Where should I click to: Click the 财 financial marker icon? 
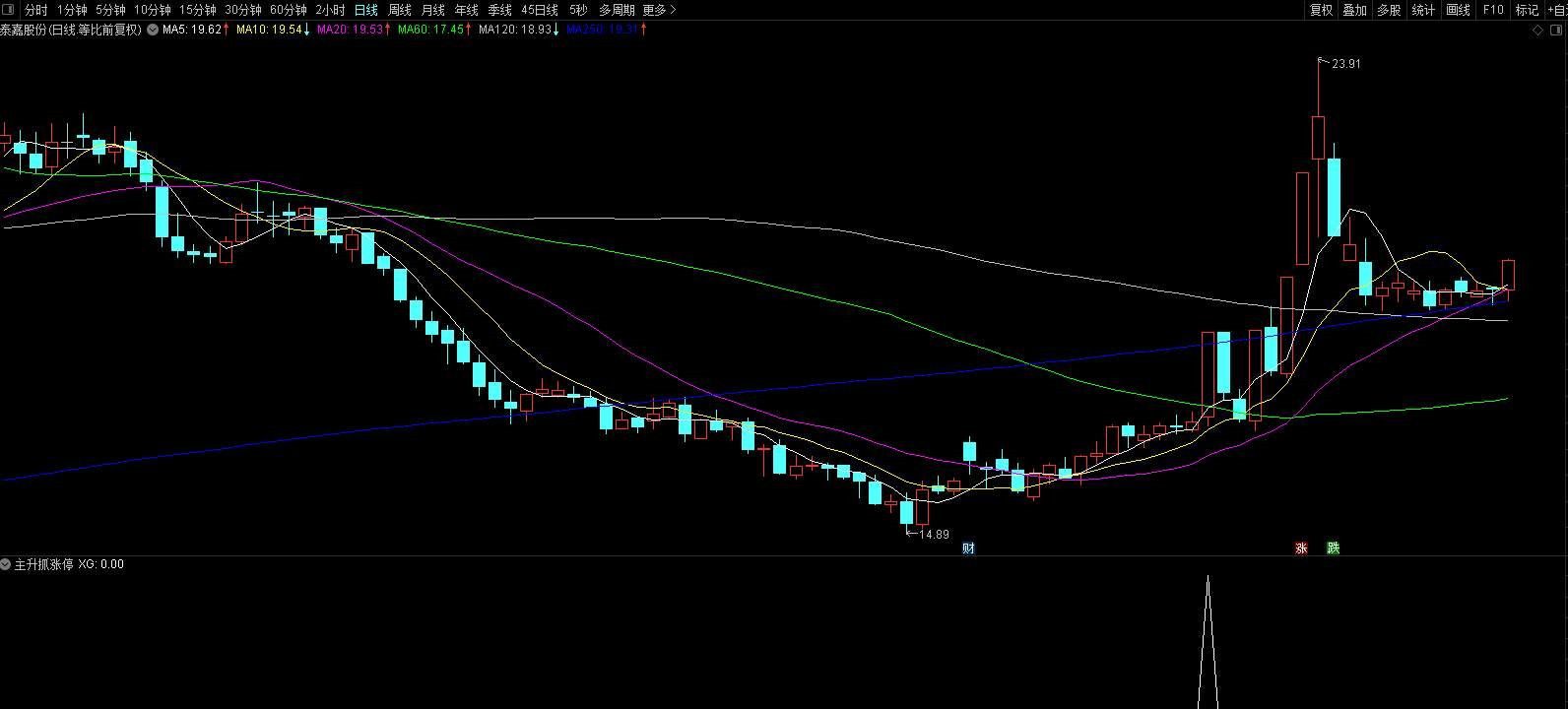(968, 548)
